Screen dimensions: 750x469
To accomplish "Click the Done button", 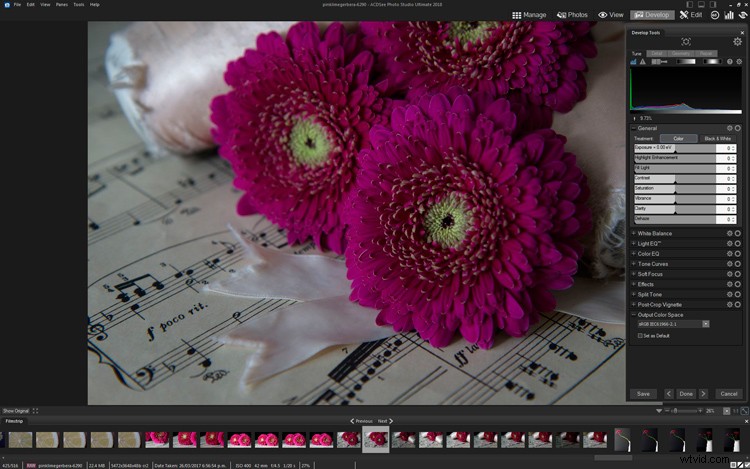I will coord(686,394).
